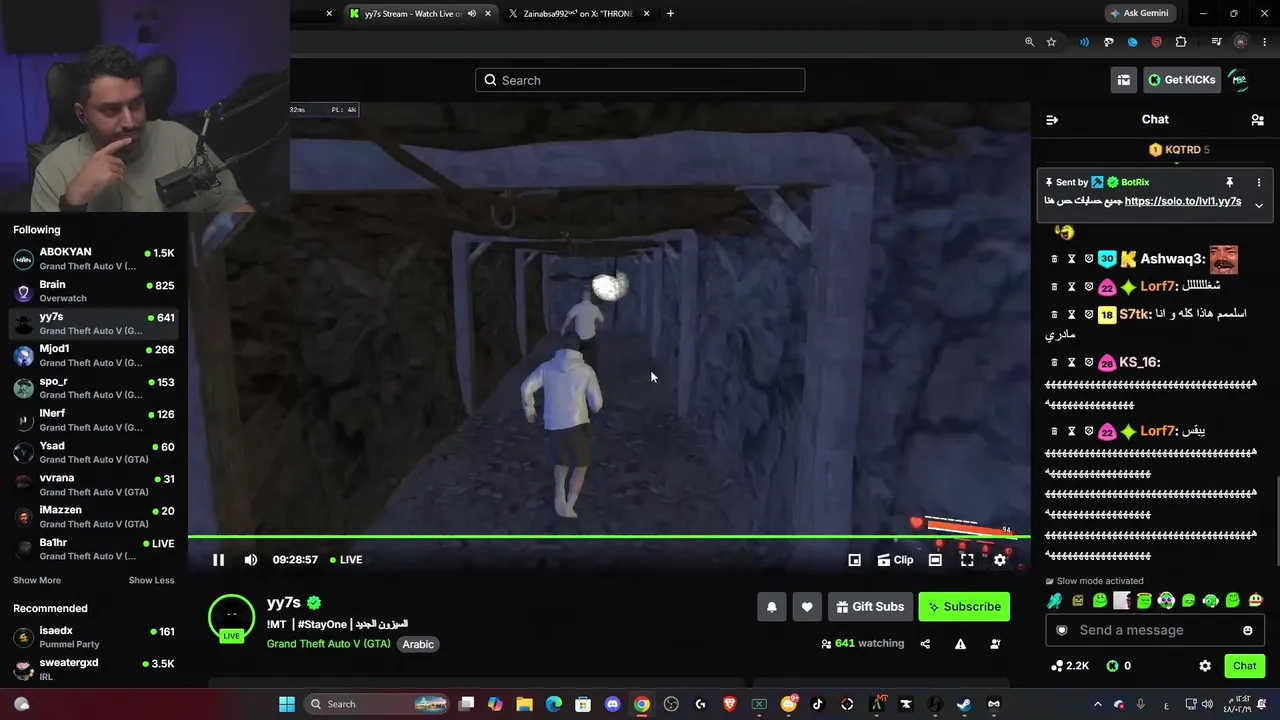This screenshot has width=1280, height=720.
Task: Open the Chrome zoom magnifier icon
Action: pos(1029,42)
